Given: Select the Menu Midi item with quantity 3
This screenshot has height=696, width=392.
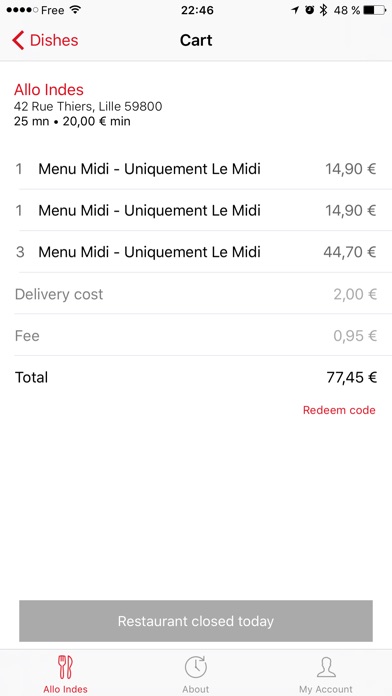Looking at the screenshot, I should [196, 252].
